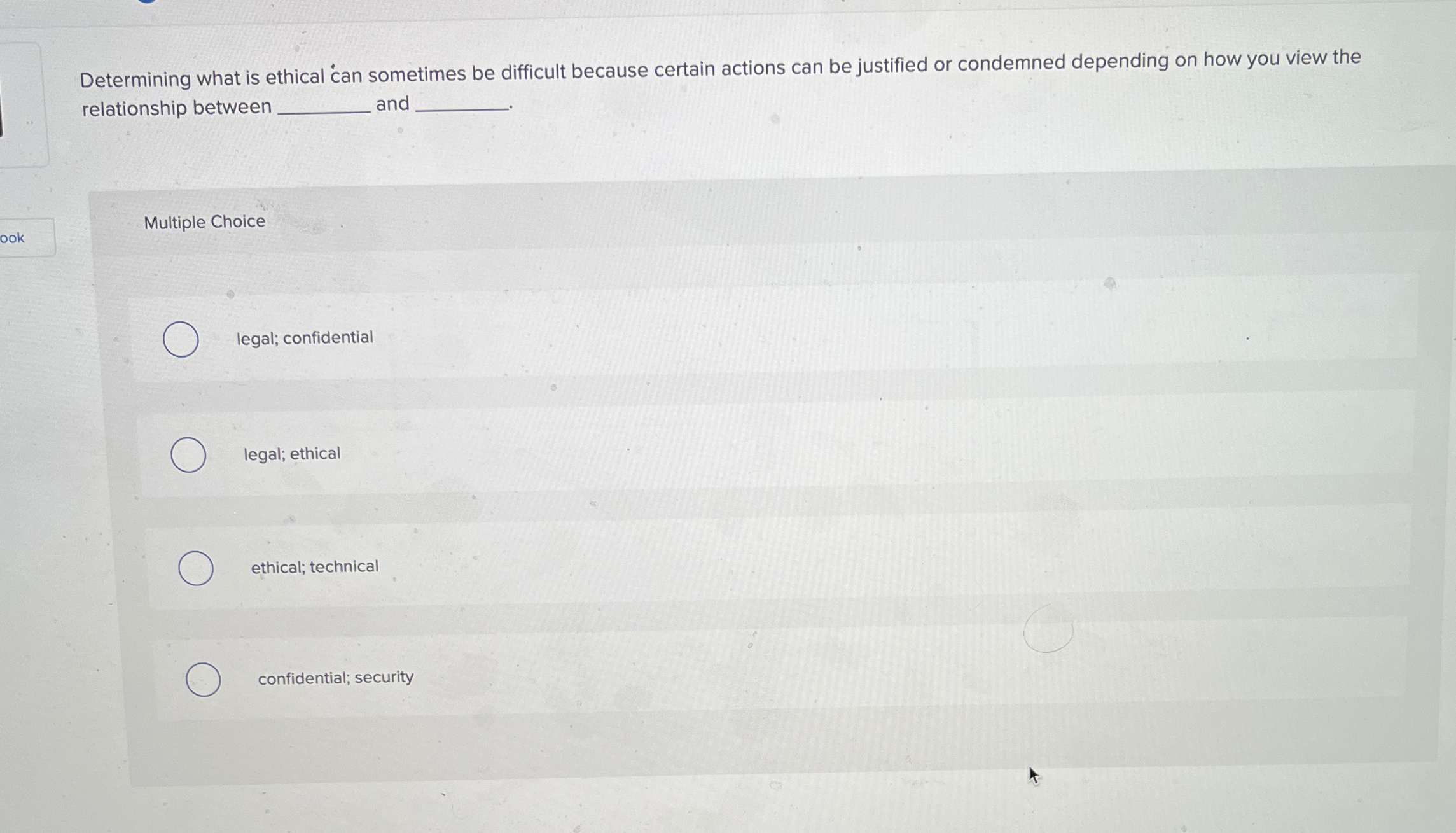Click the answer row labeled "legal; ethical"
This screenshot has width=1456, height=833.
[x=445, y=453]
